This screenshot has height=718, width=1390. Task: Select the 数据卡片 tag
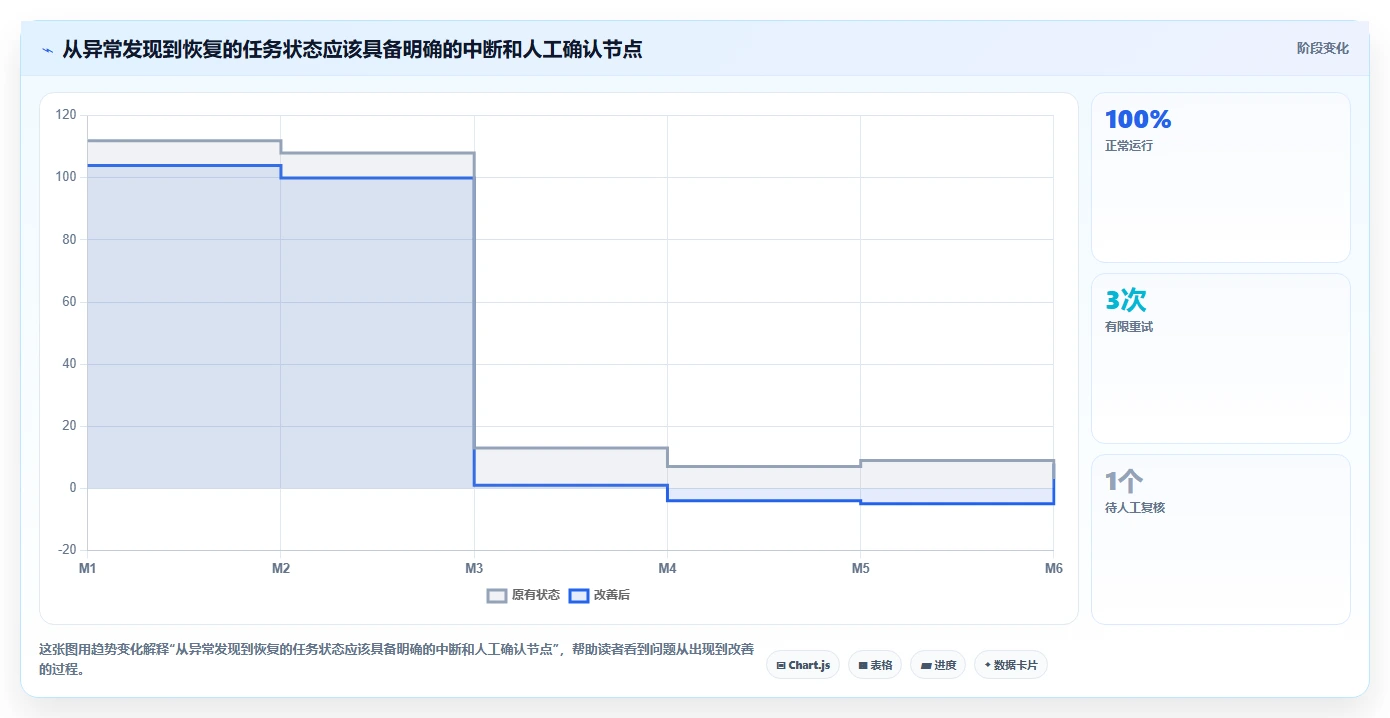pos(1011,665)
